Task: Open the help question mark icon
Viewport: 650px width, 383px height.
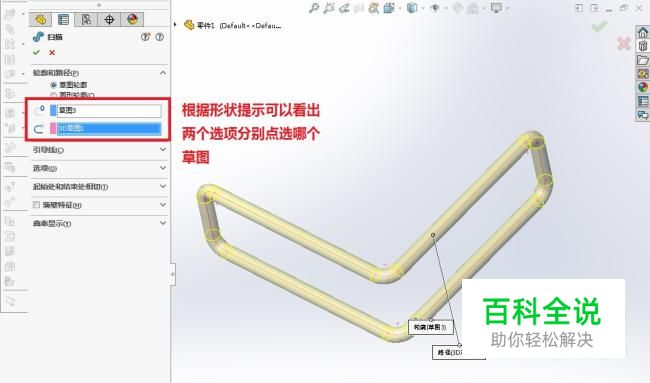Action: click(160, 37)
